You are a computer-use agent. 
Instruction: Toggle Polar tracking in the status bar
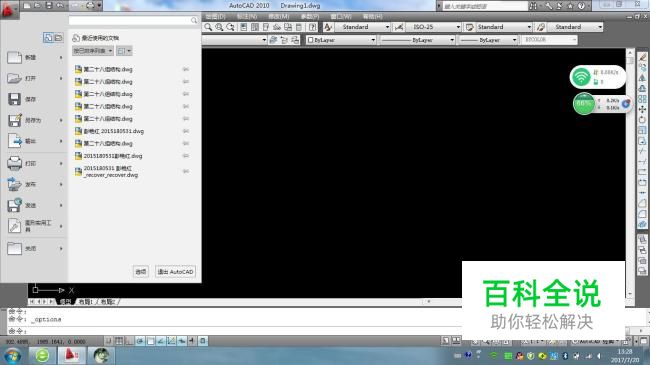click(140, 341)
